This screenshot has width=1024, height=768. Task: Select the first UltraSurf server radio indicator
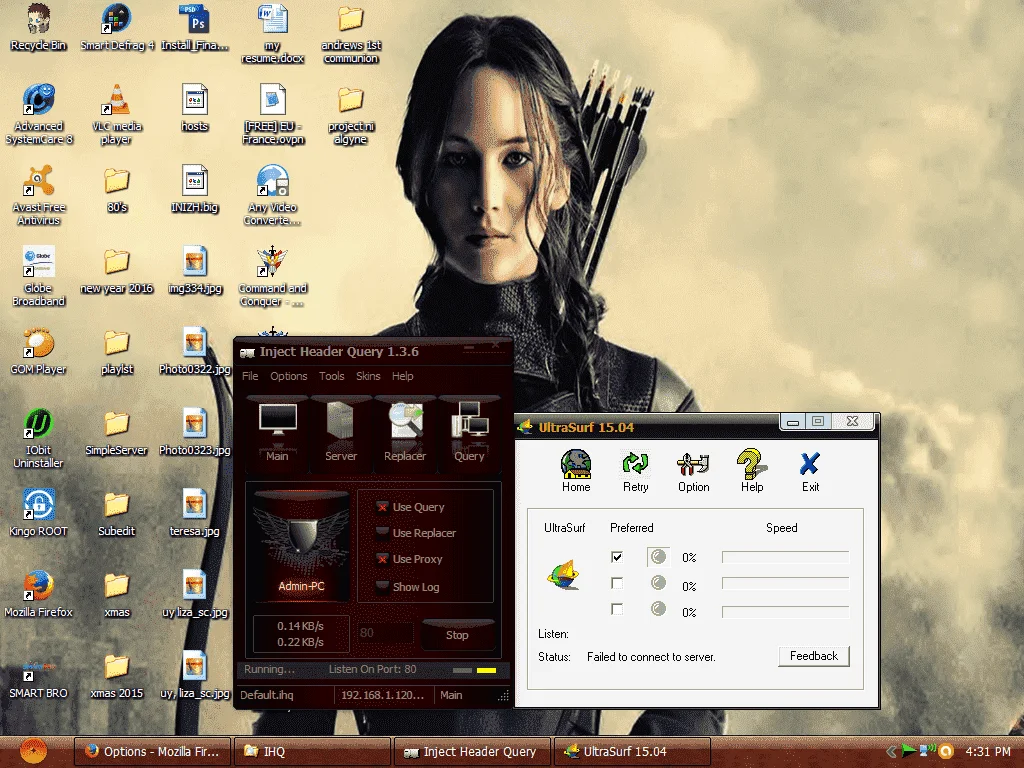[x=658, y=556]
